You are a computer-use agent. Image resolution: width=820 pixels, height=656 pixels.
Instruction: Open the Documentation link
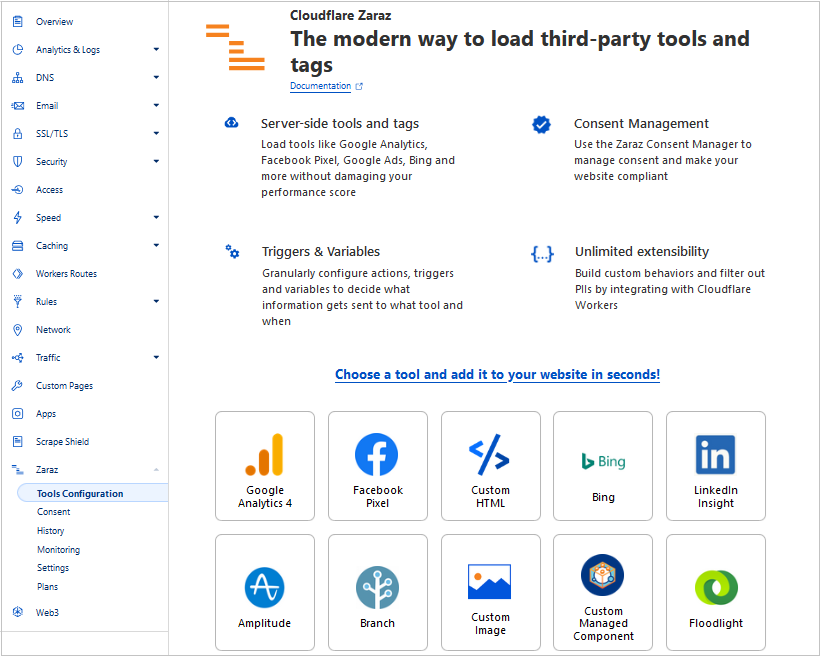pos(321,86)
